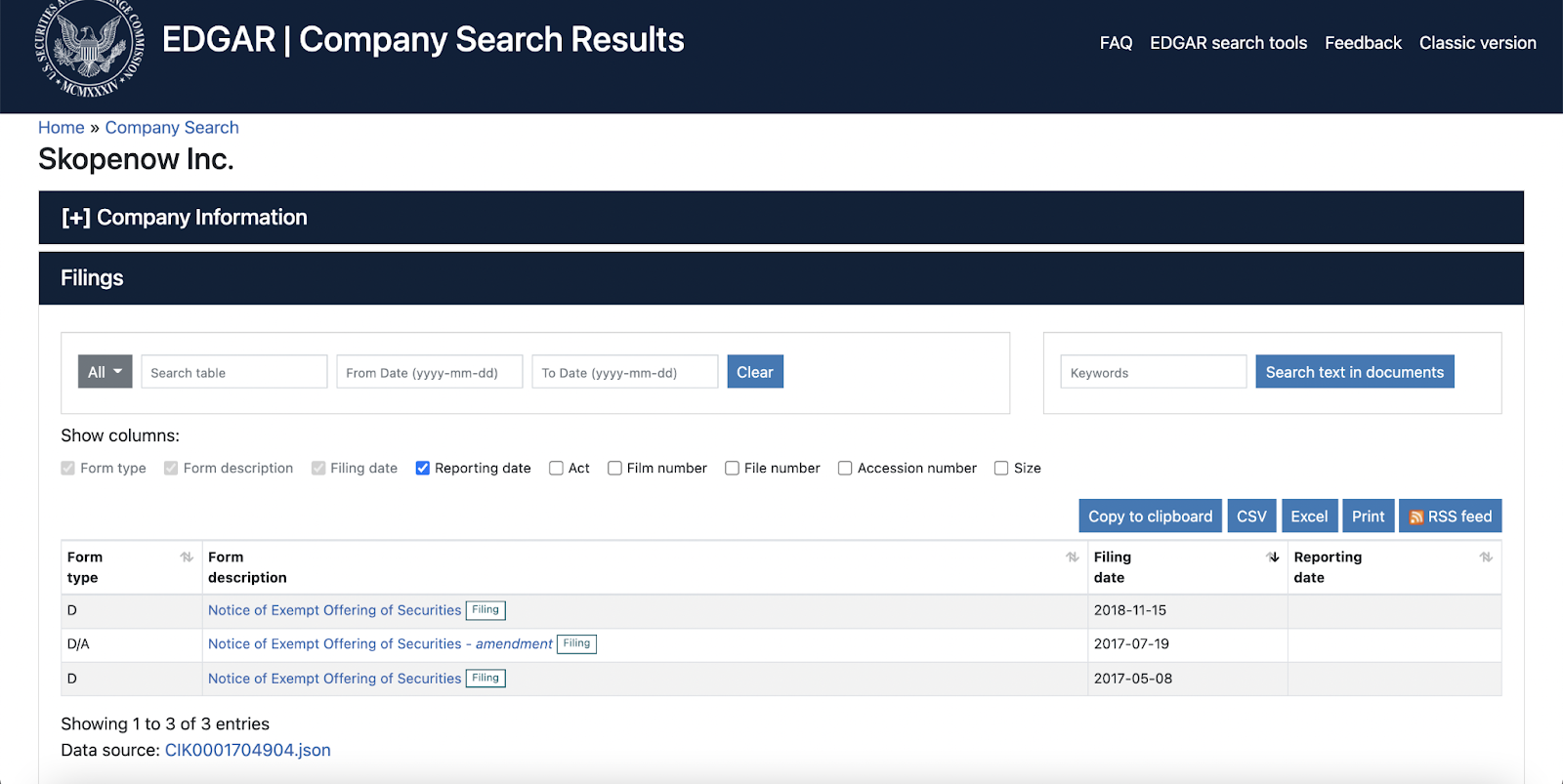
Task: Enable the Film number column checkbox
Action: click(x=614, y=469)
